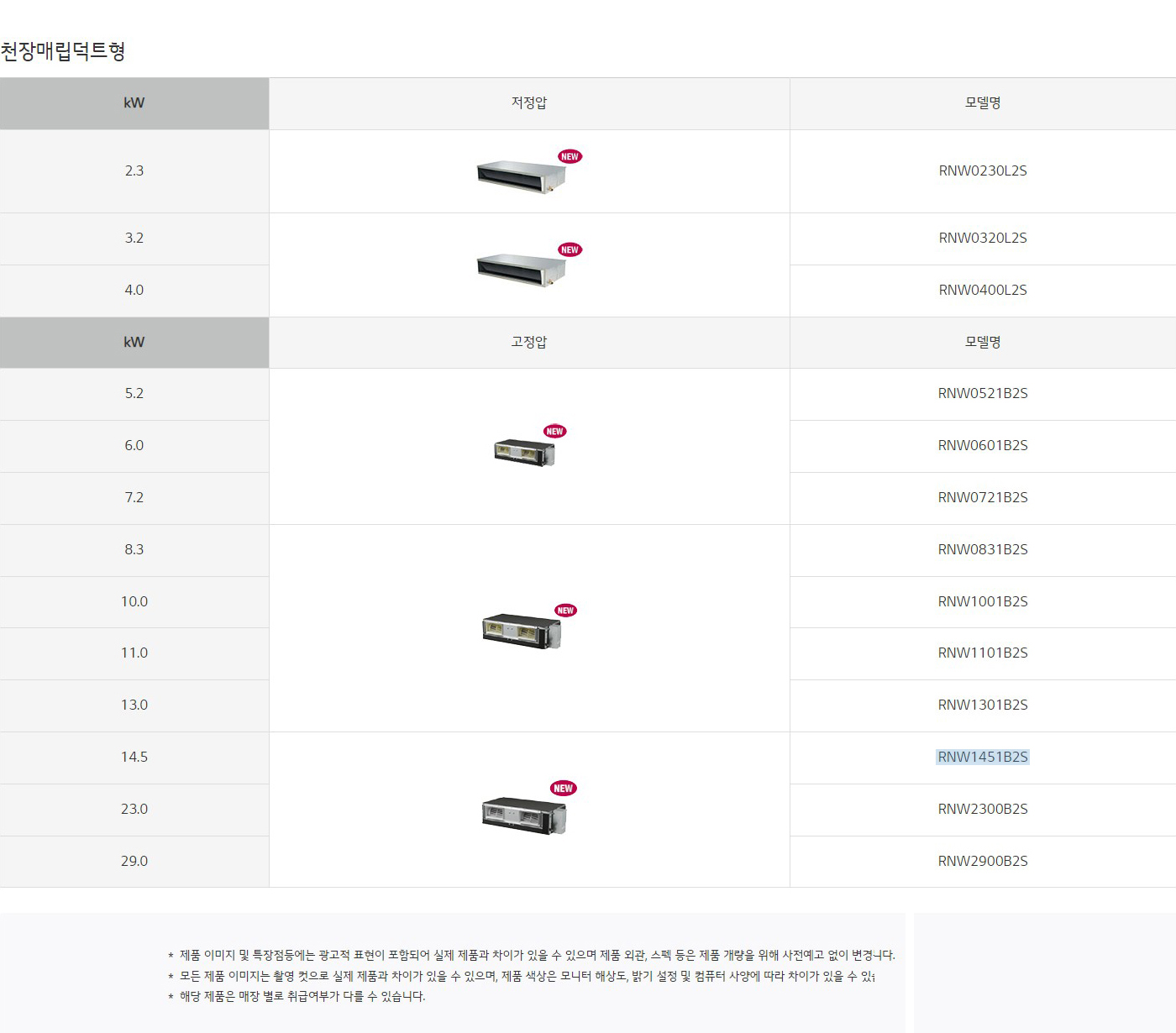Click the NEW badge on the 14.5–29.0 kW unit
The height and width of the screenshot is (1033, 1176).
563,788
